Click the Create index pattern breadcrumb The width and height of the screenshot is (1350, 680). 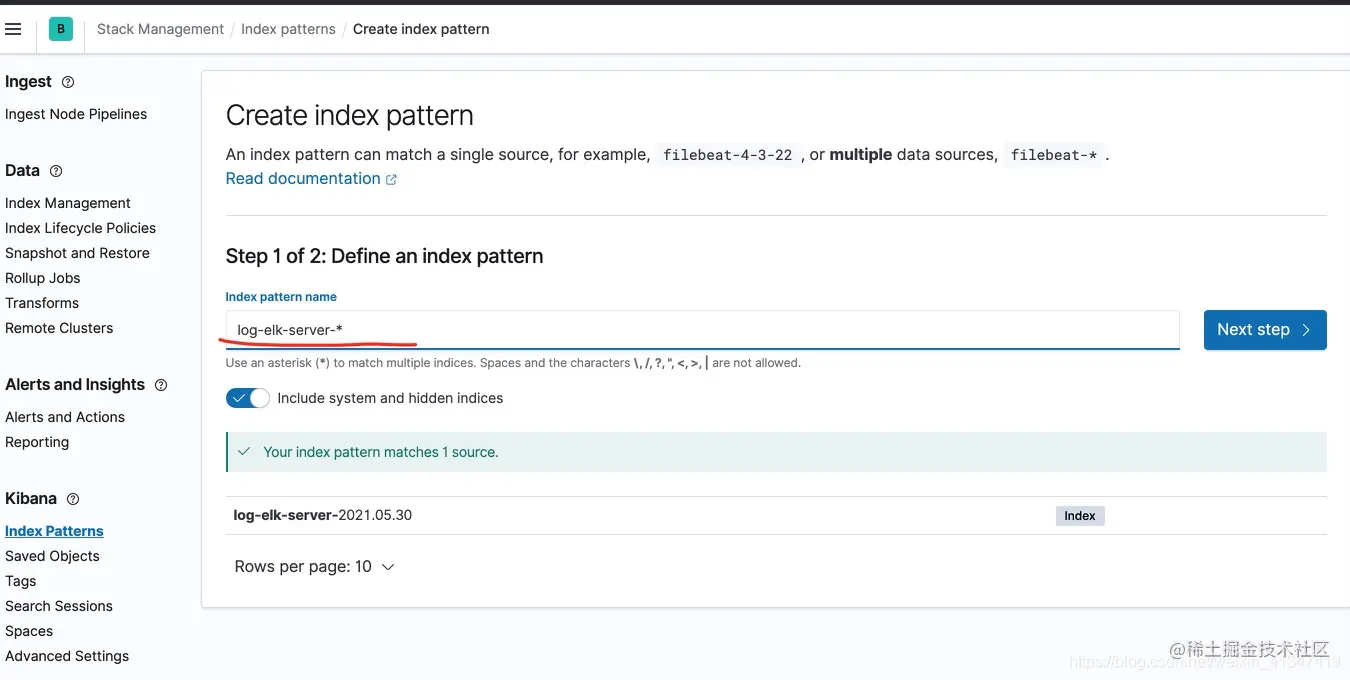pyautogui.click(x=421, y=29)
